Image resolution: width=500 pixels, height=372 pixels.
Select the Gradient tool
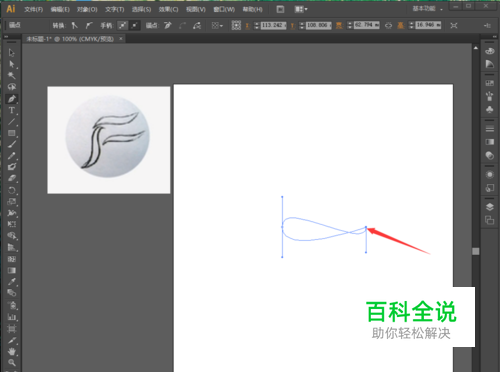click(x=12, y=270)
